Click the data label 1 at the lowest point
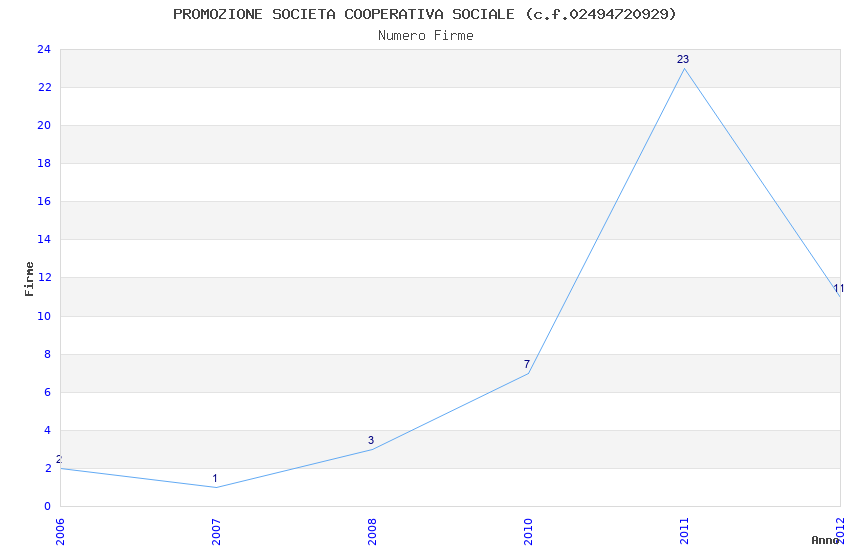850x550 pixels. click(x=215, y=478)
